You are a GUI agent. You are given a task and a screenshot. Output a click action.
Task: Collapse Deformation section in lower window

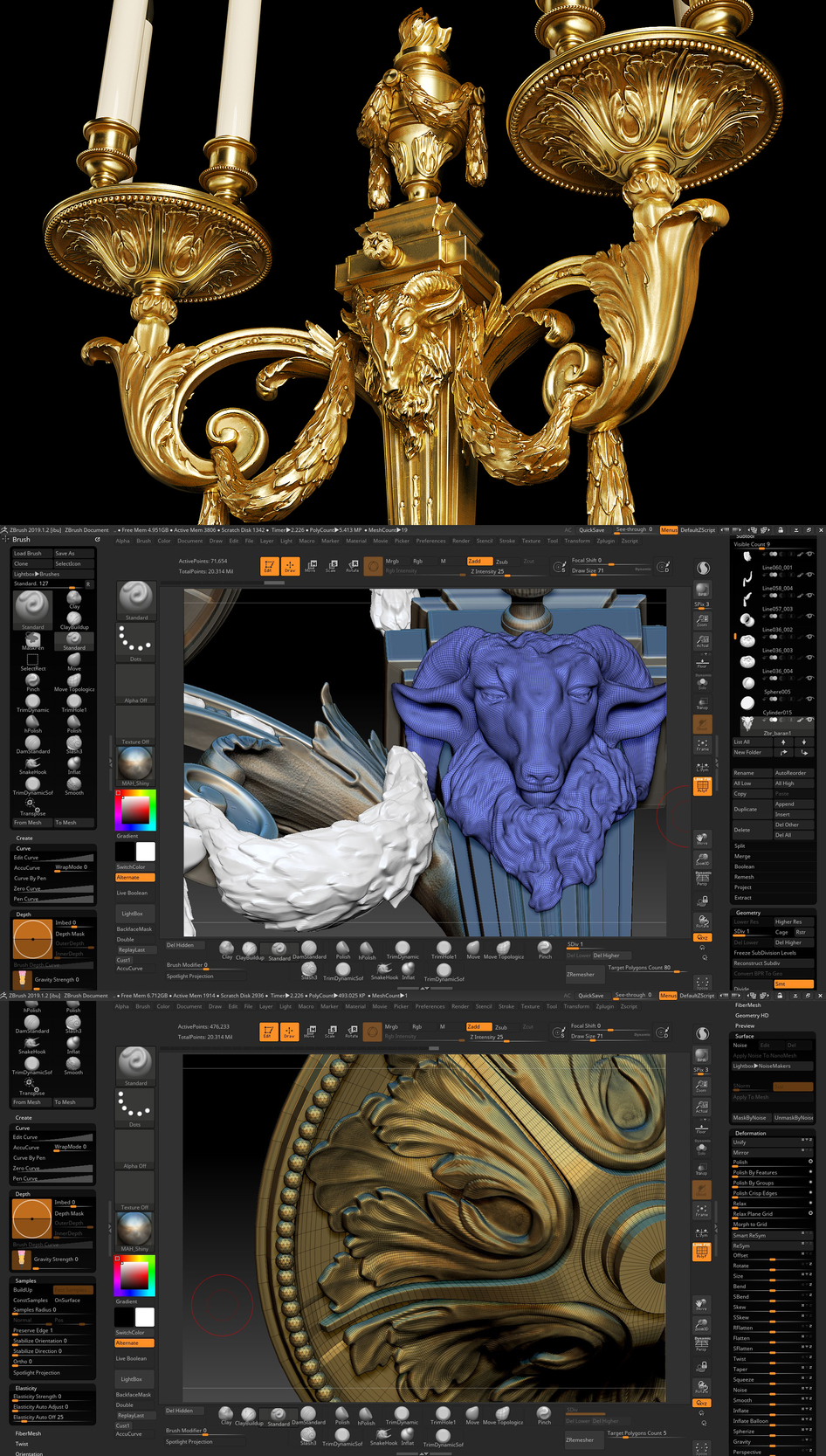coord(750,1133)
